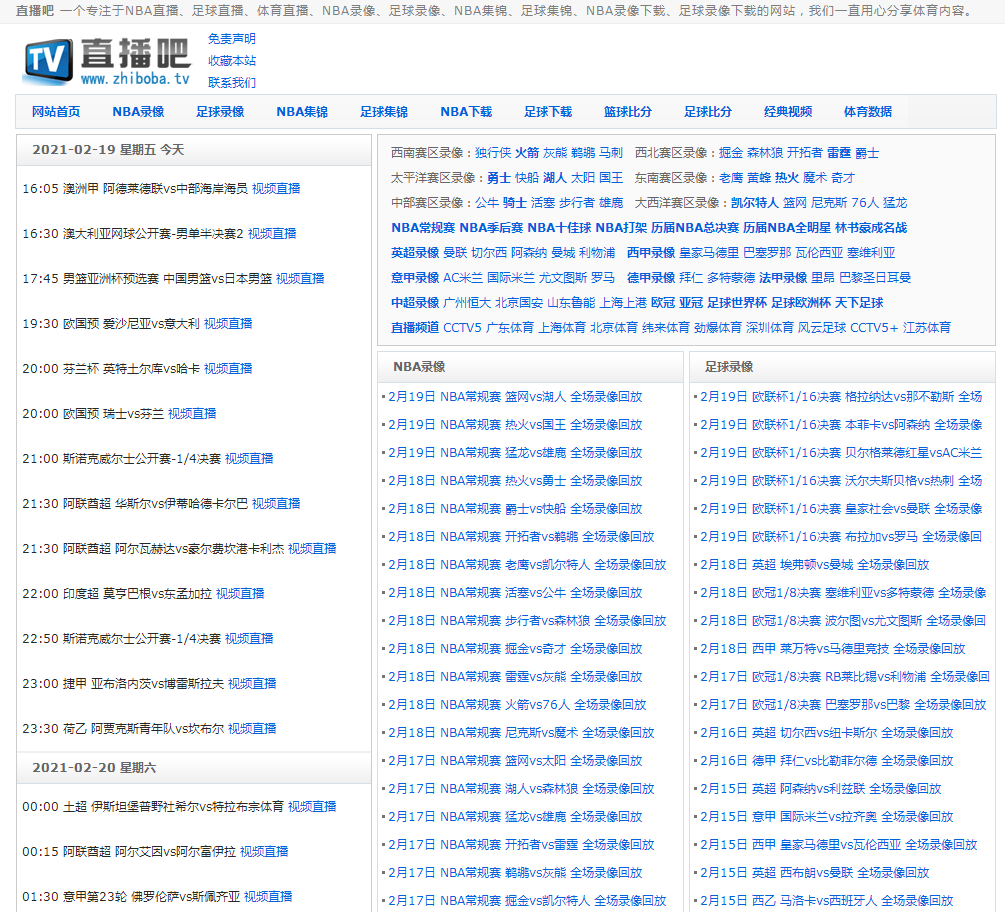Click 雷霆 team link
Screen dimensions: 1005x912
tap(838, 153)
